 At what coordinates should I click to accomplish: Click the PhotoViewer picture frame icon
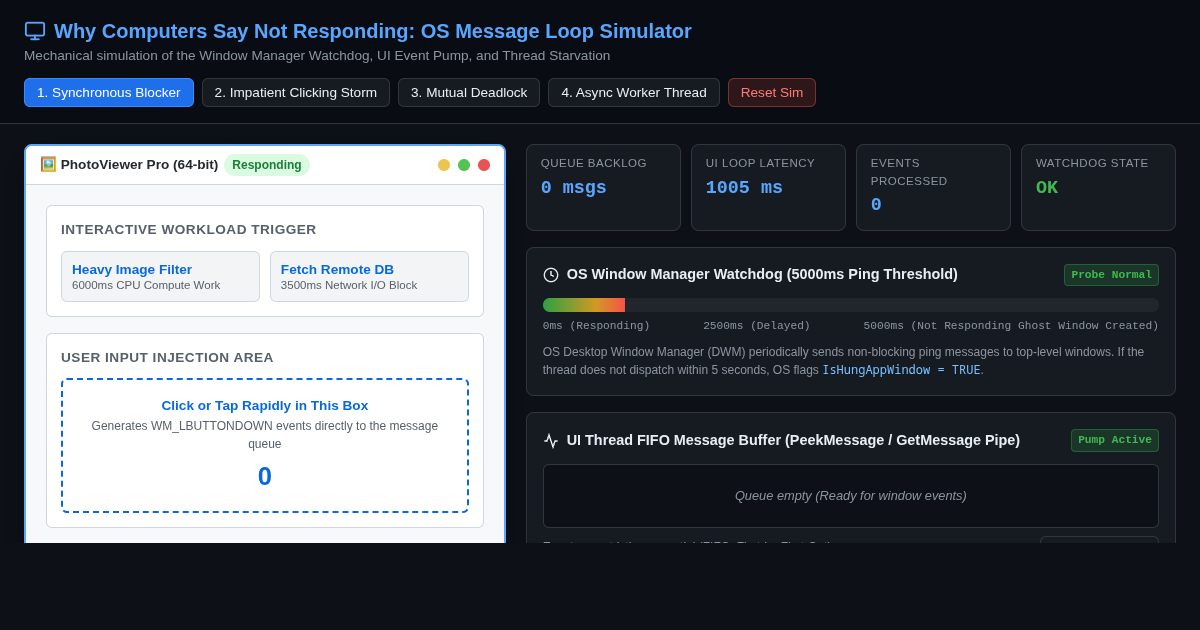(x=48, y=164)
